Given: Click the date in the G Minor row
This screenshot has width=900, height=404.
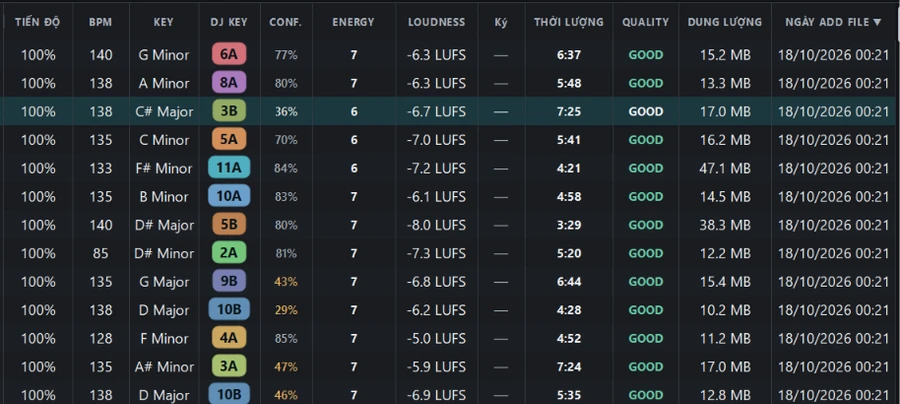Looking at the screenshot, I should pyautogui.click(x=833, y=55).
